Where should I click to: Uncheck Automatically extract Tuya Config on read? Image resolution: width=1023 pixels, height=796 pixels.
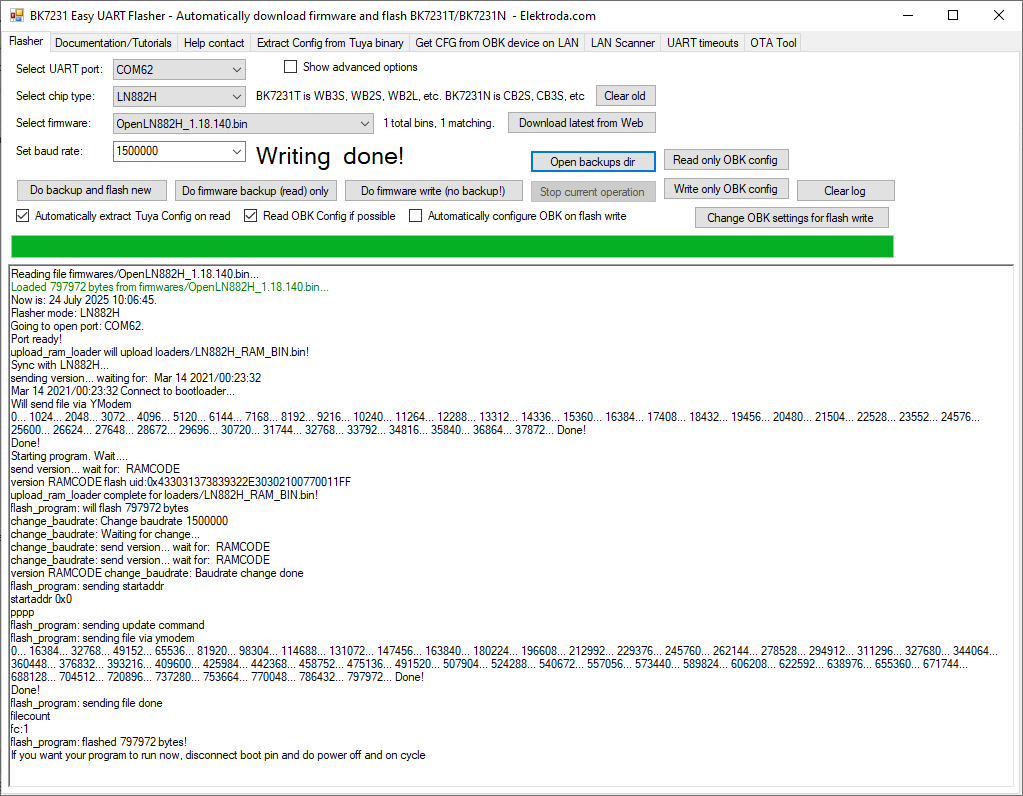23,216
